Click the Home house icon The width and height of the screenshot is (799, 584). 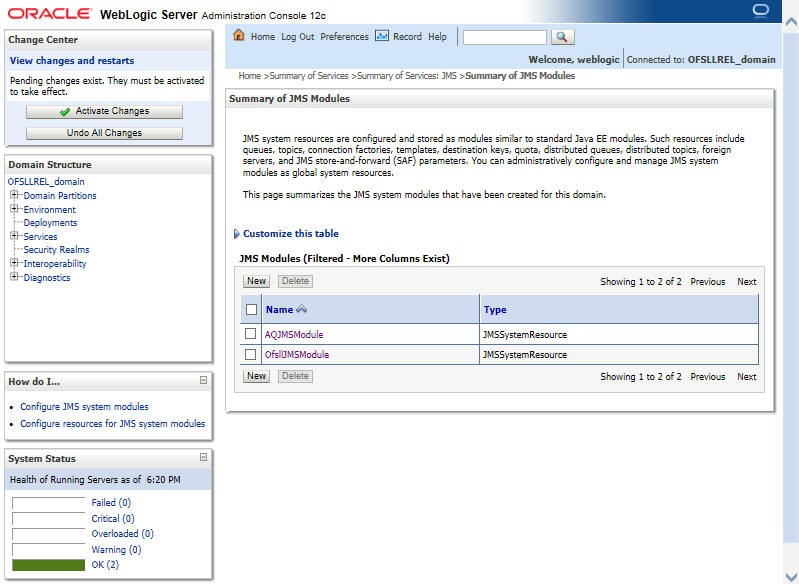tap(238, 35)
